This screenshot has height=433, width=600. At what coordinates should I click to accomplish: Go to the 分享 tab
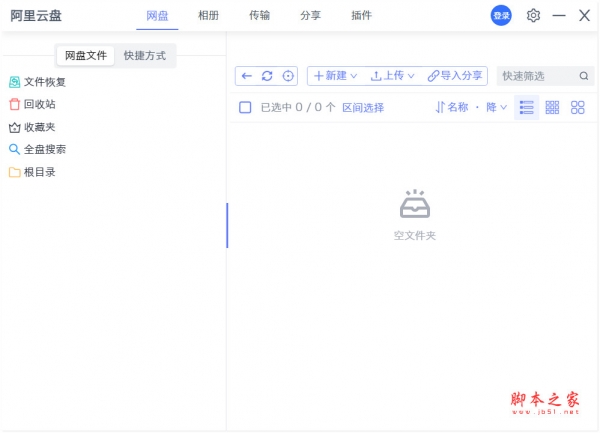click(310, 16)
